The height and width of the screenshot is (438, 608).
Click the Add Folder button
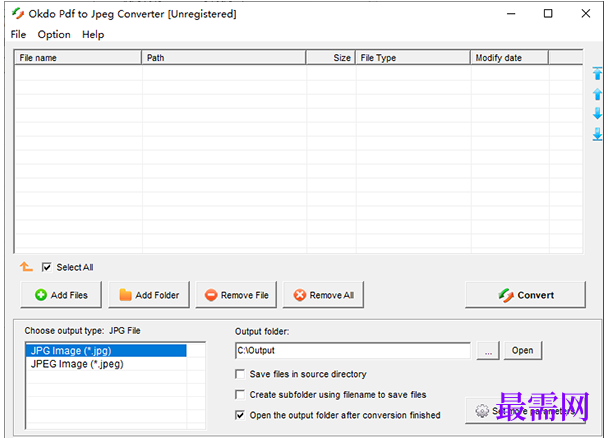[x=149, y=295]
